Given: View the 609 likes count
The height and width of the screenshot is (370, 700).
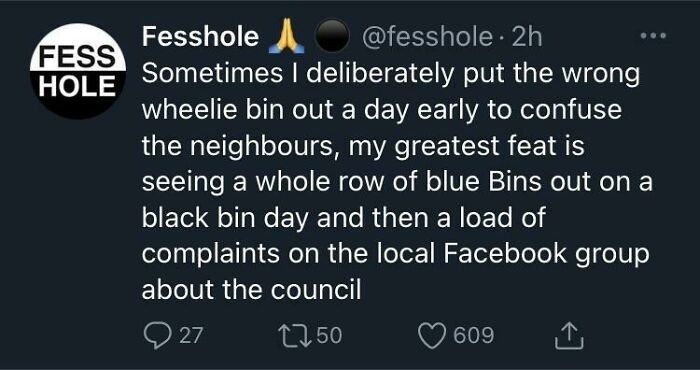Looking at the screenshot, I should tap(474, 335).
